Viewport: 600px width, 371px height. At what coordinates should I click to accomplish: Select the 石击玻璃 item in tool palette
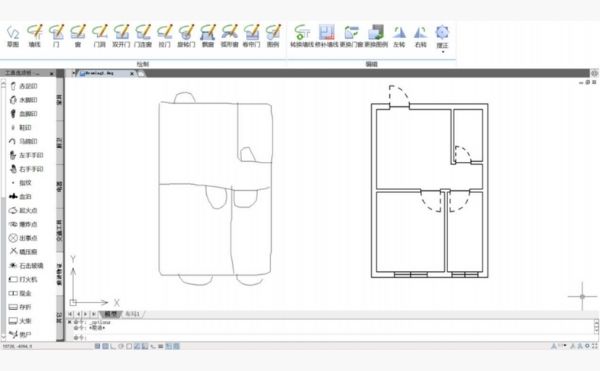click(26, 265)
